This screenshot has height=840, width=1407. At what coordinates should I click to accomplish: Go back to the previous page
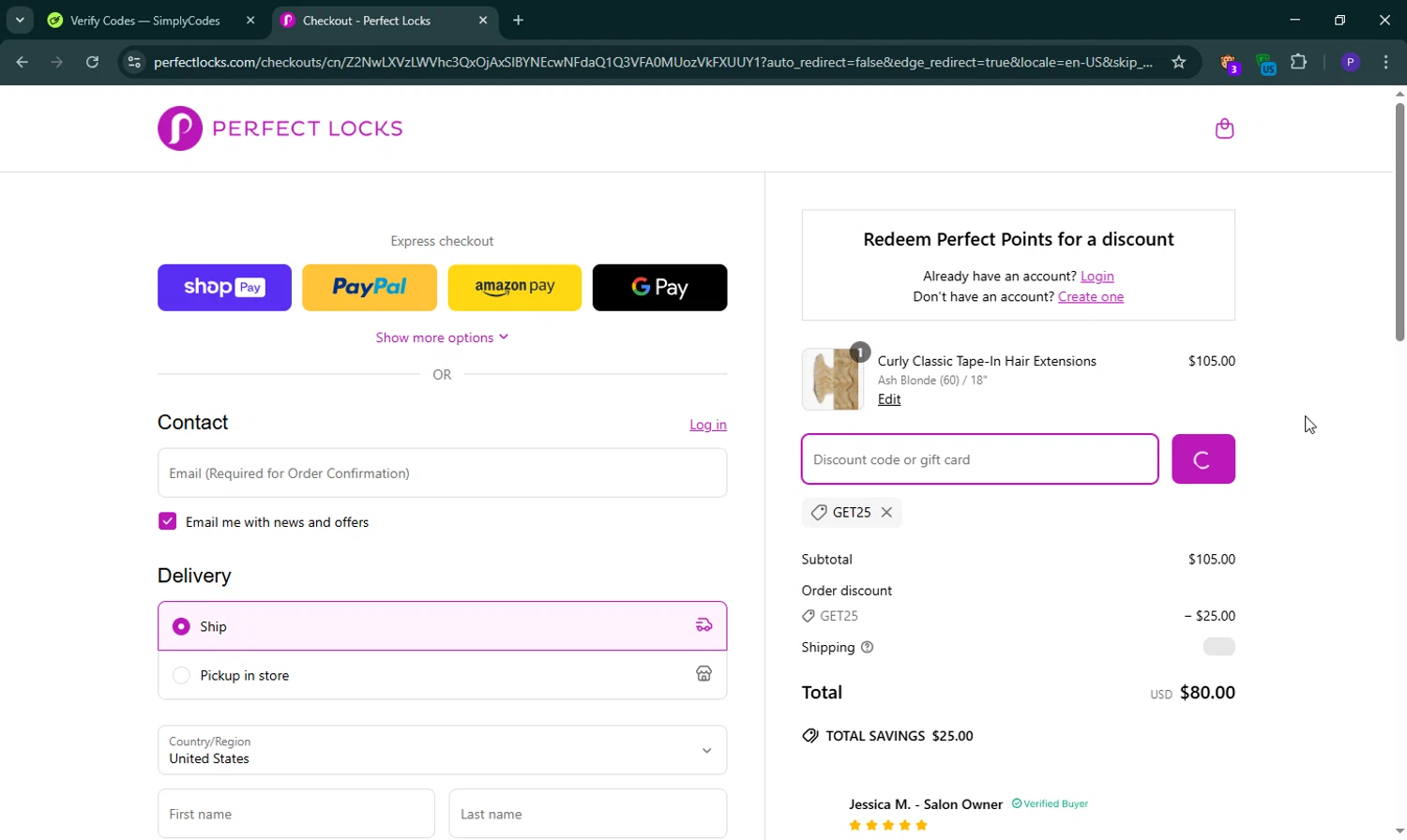[23, 62]
